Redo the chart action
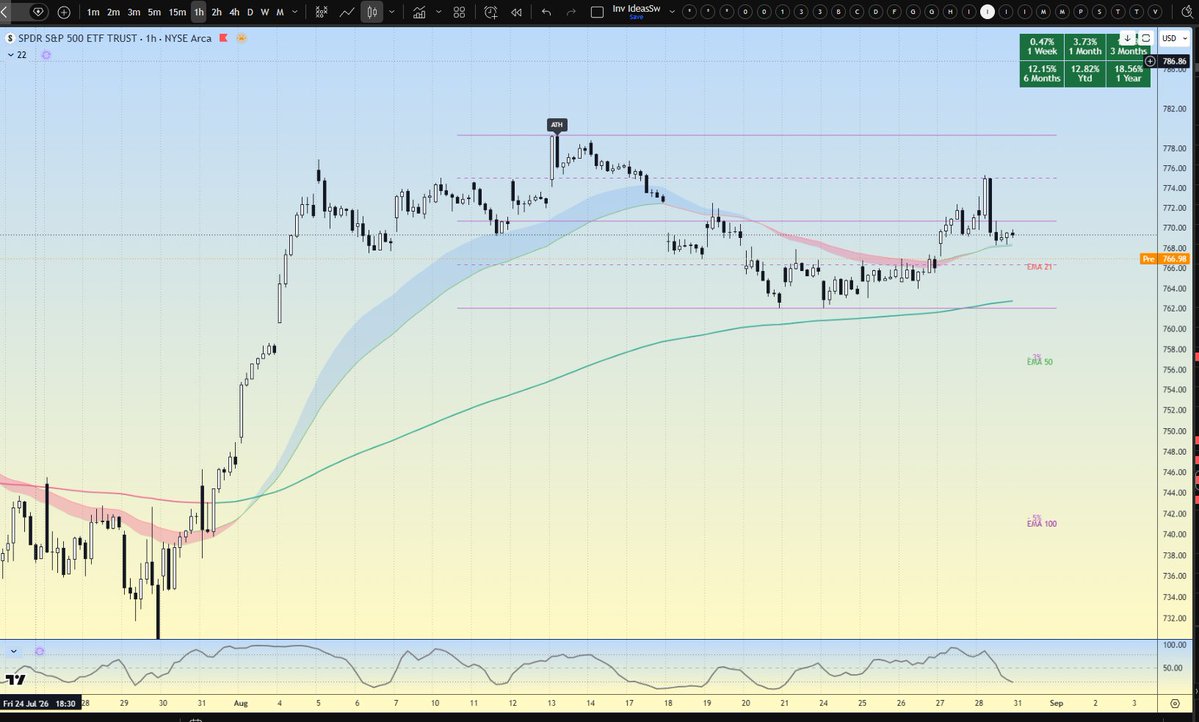The width and height of the screenshot is (1199, 722). click(571, 11)
